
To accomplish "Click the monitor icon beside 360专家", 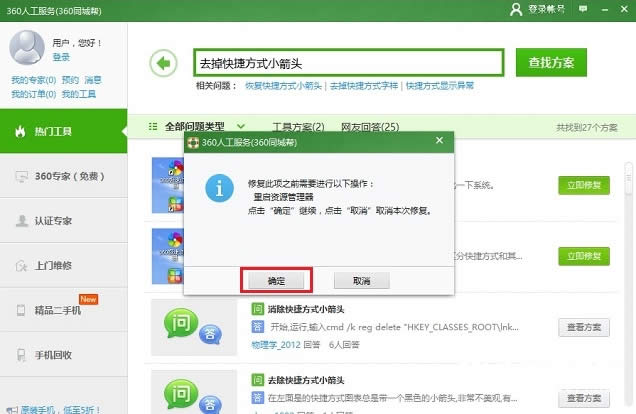I will [21, 176].
